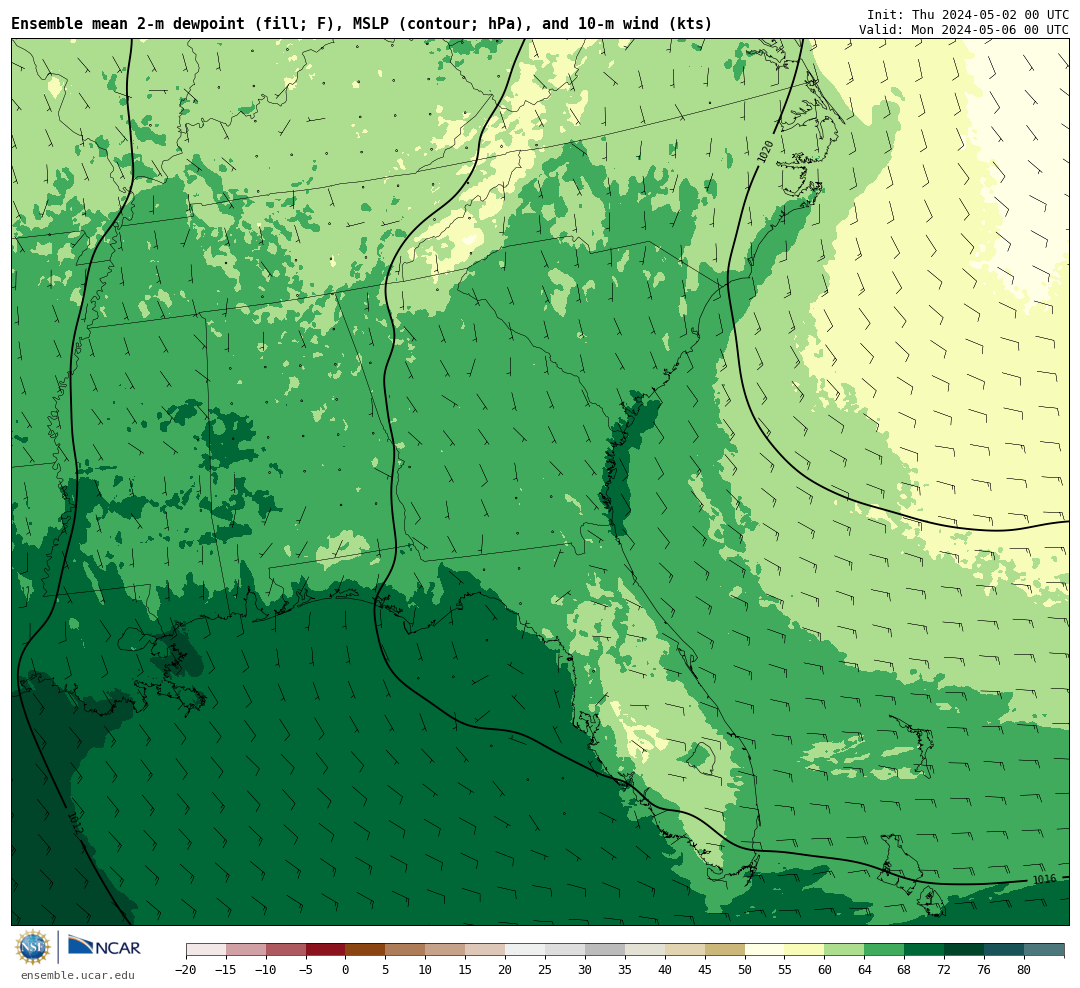
Task: Pick the colorbar swatch between 15 and 20
Action: (x=486, y=950)
